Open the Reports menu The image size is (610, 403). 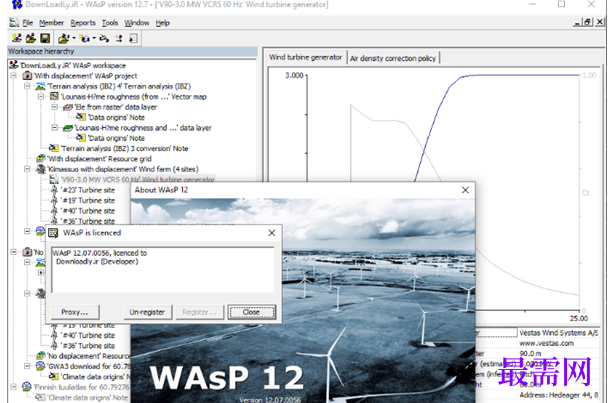point(83,23)
